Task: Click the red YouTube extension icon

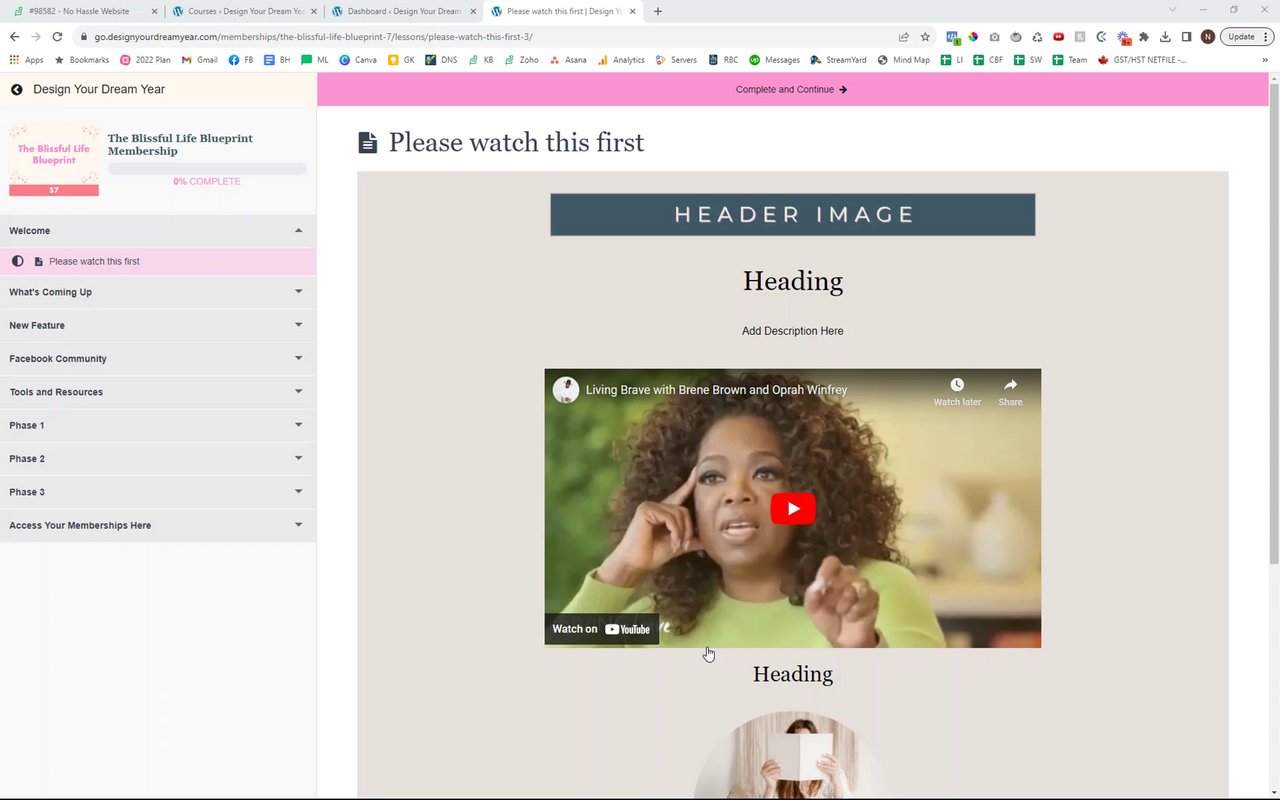Action: click(x=1058, y=37)
